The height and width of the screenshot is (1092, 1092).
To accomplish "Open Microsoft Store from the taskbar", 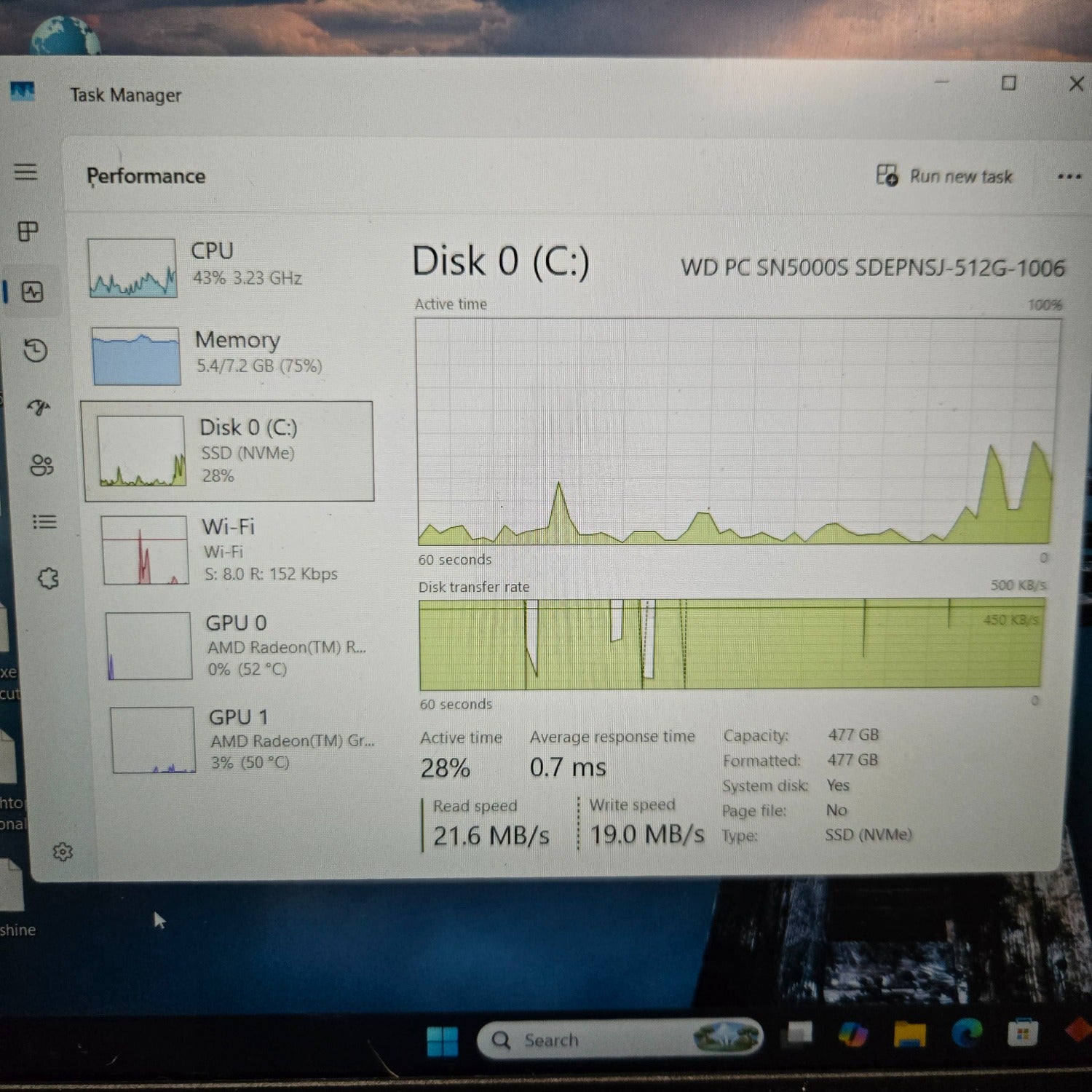I will [x=1023, y=1033].
